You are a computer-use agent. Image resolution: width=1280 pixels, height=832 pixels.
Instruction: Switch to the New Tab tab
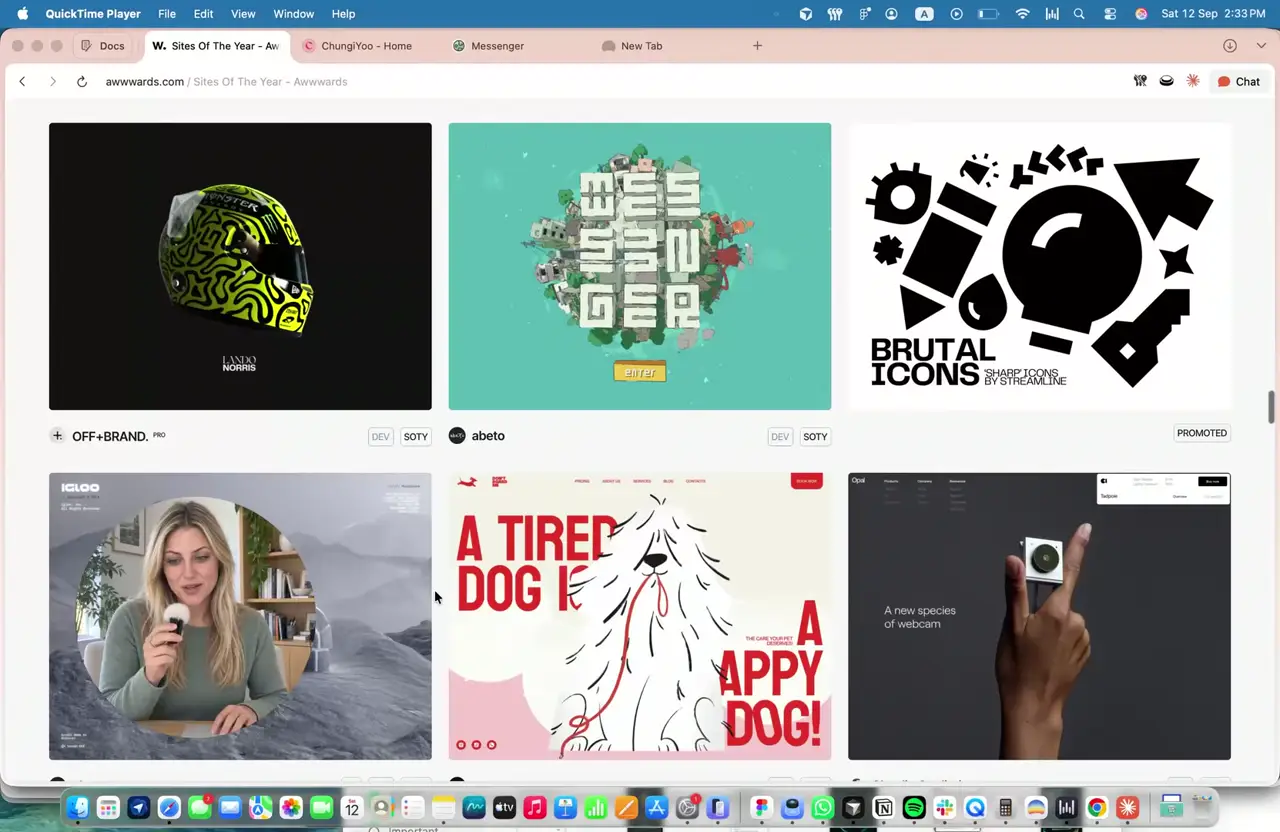click(x=641, y=46)
